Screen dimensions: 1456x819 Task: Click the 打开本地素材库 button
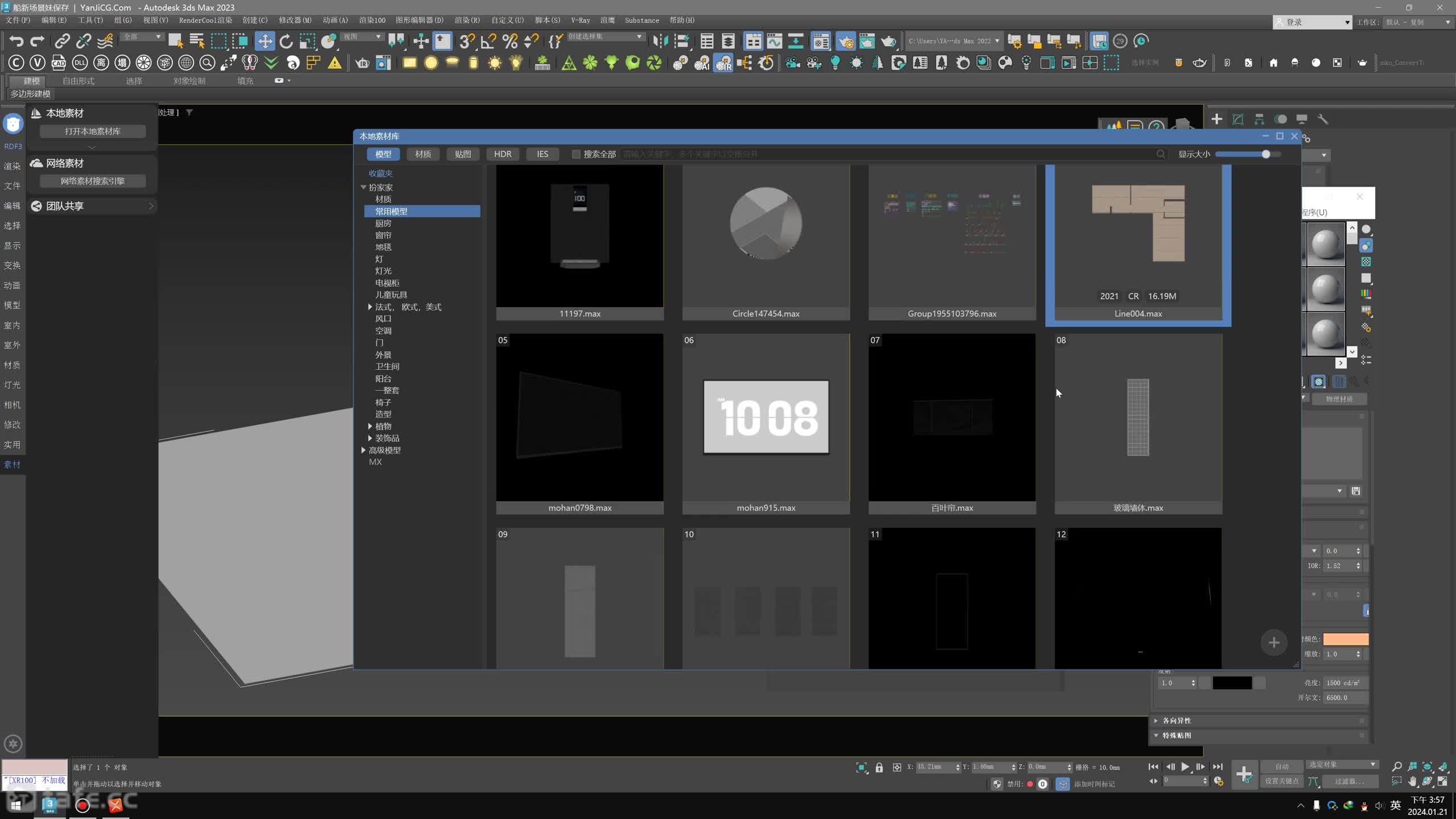coord(92,131)
